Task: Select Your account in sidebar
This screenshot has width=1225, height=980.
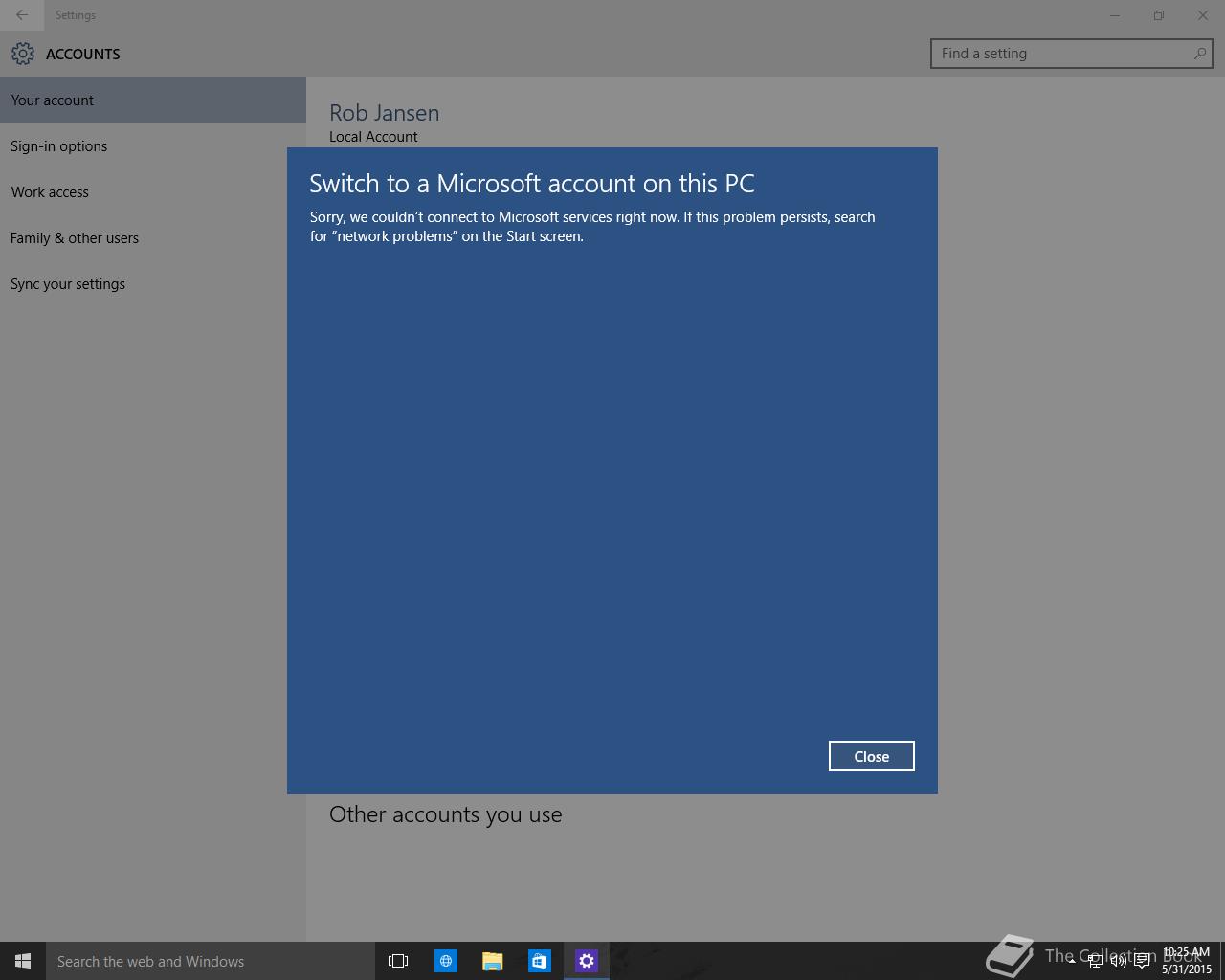Action: pos(153,100)
